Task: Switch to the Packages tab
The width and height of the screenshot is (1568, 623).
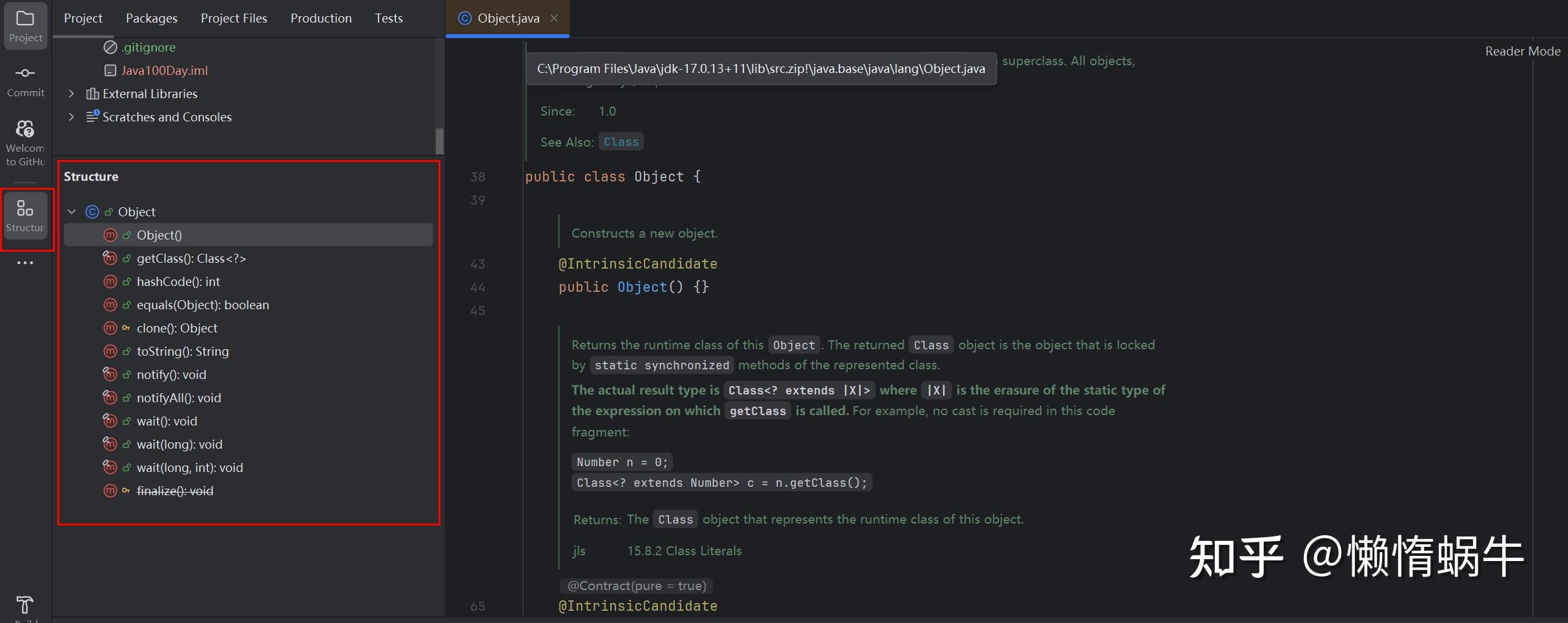Action: (x=151, y=18)
